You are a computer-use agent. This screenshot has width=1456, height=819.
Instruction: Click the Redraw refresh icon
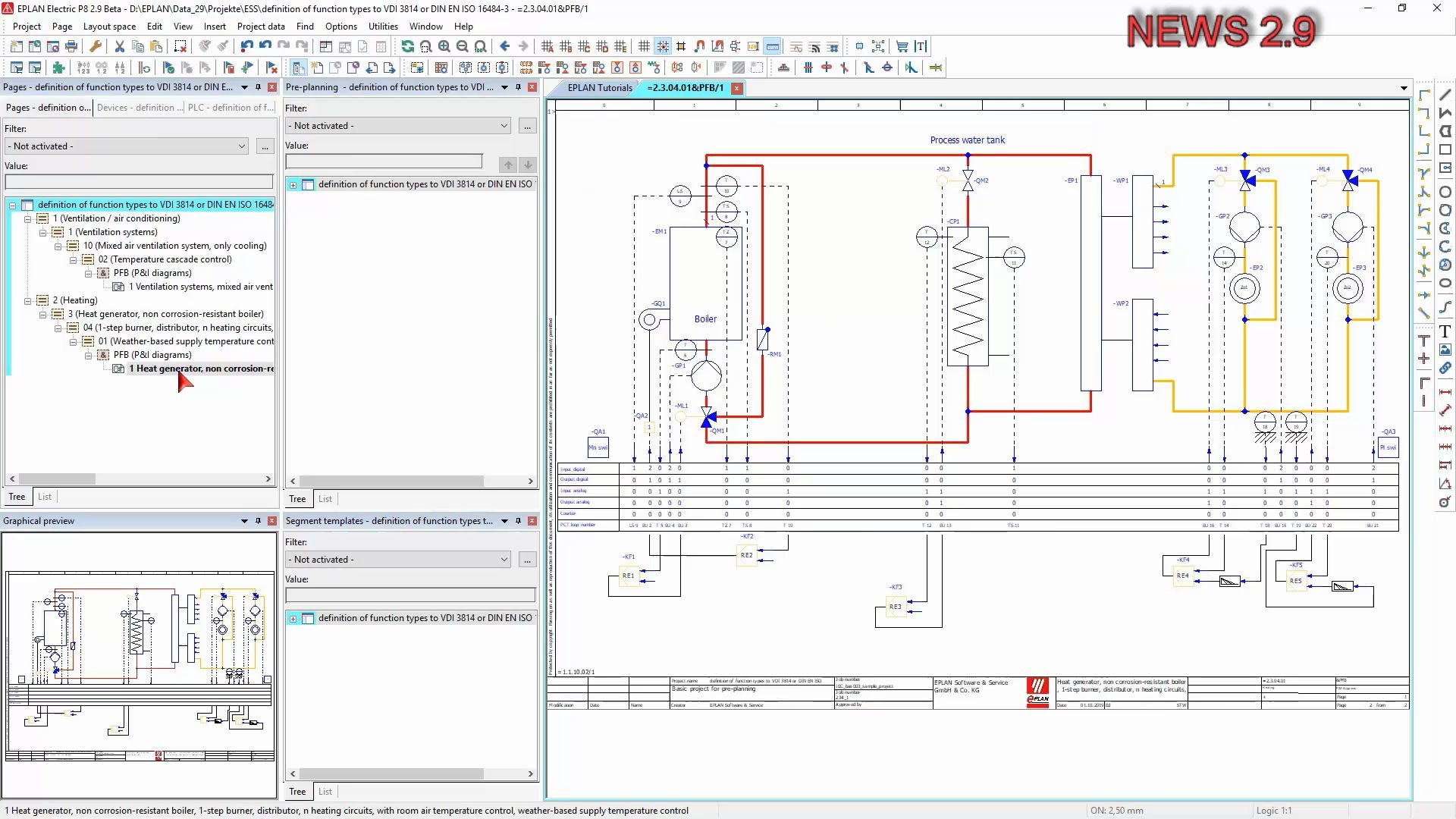coord(408,46)
